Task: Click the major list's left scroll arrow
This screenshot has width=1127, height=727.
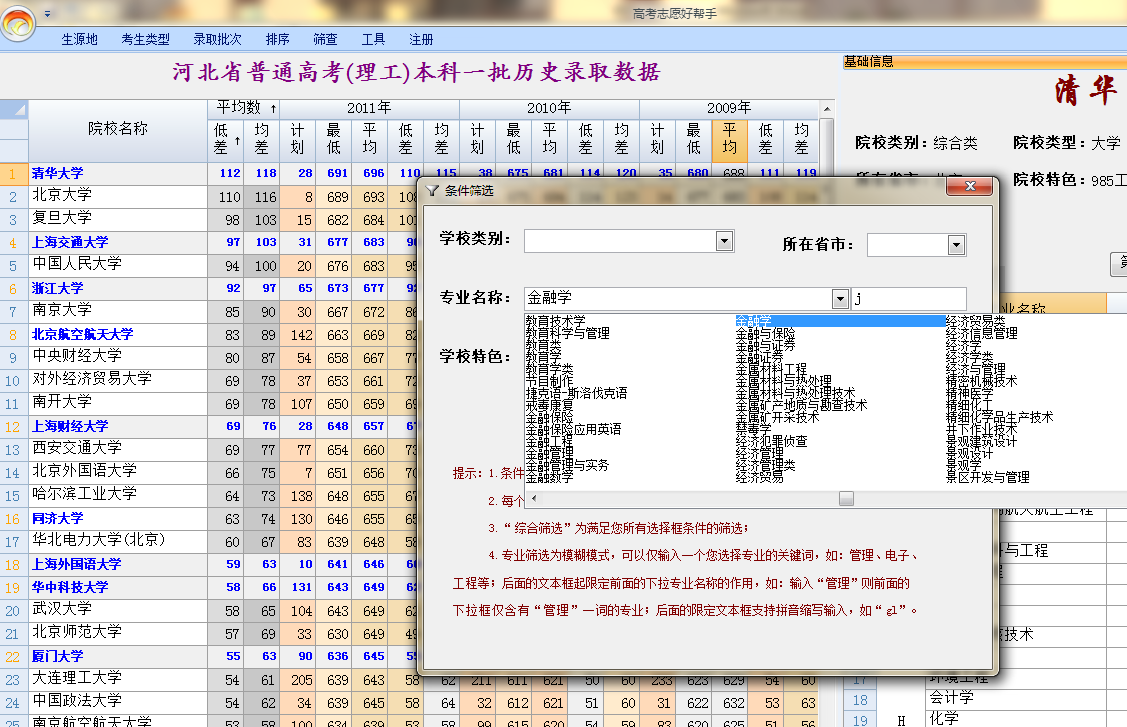Action: click(x=533, y=498)
